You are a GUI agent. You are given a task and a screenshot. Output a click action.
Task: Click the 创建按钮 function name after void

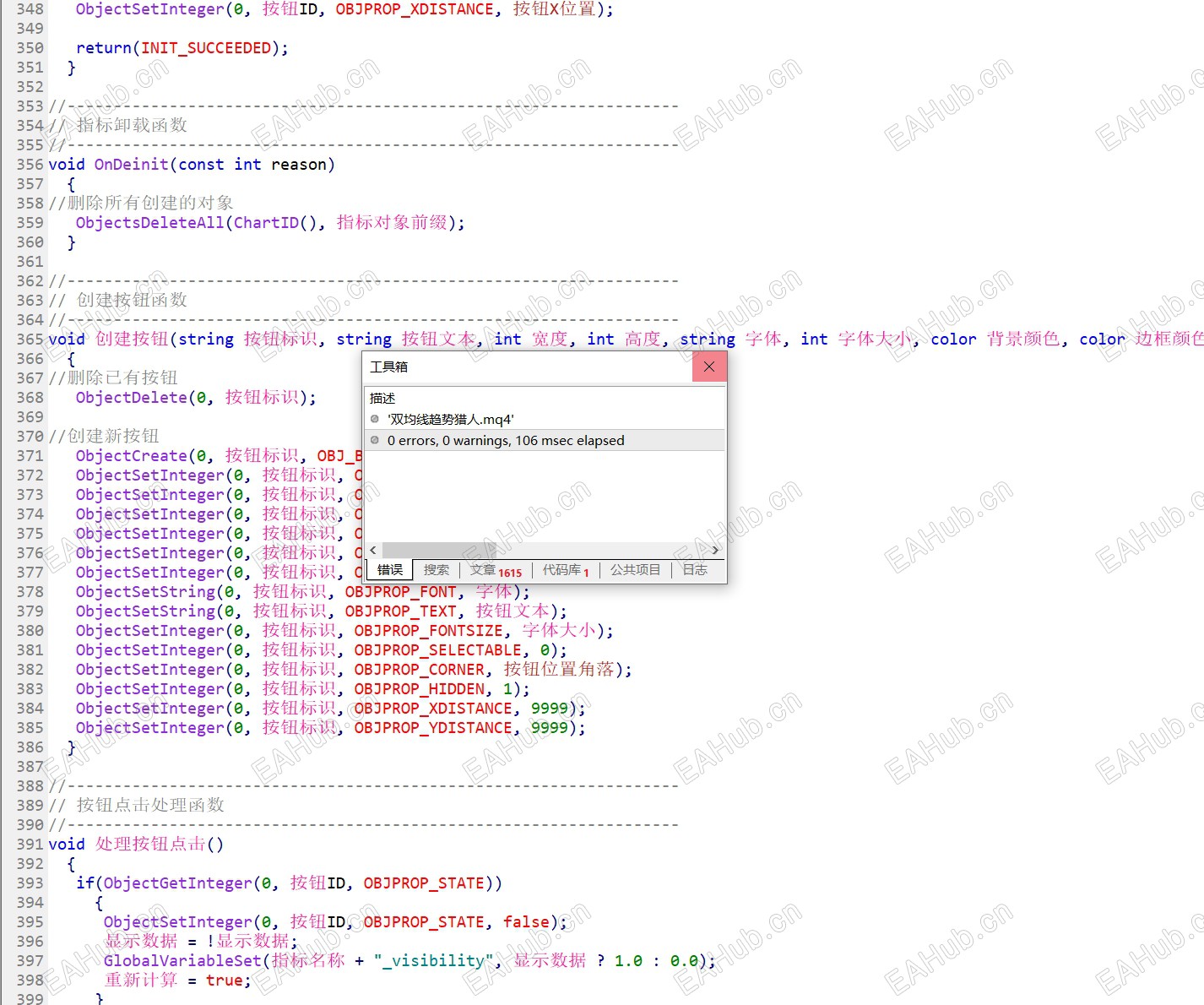pyautogui.click(x=132, y=340)
